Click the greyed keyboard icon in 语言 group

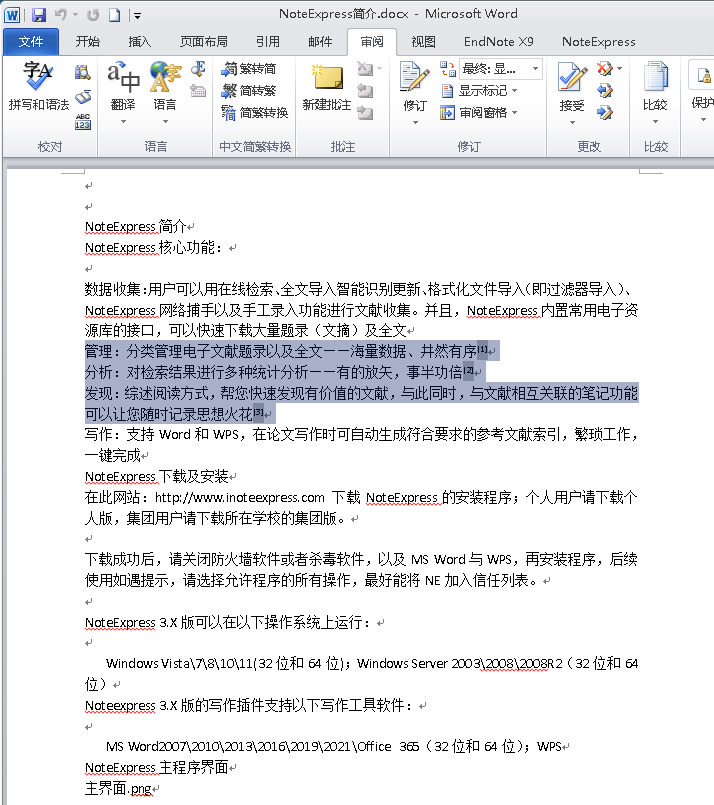pos(198,91)
